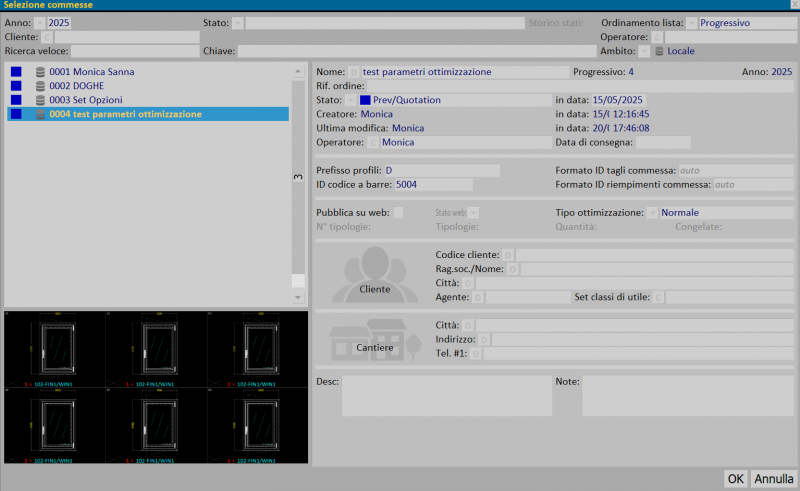Open the Anno dropdown
Screen dimensions: 800x491
(40, 23)
